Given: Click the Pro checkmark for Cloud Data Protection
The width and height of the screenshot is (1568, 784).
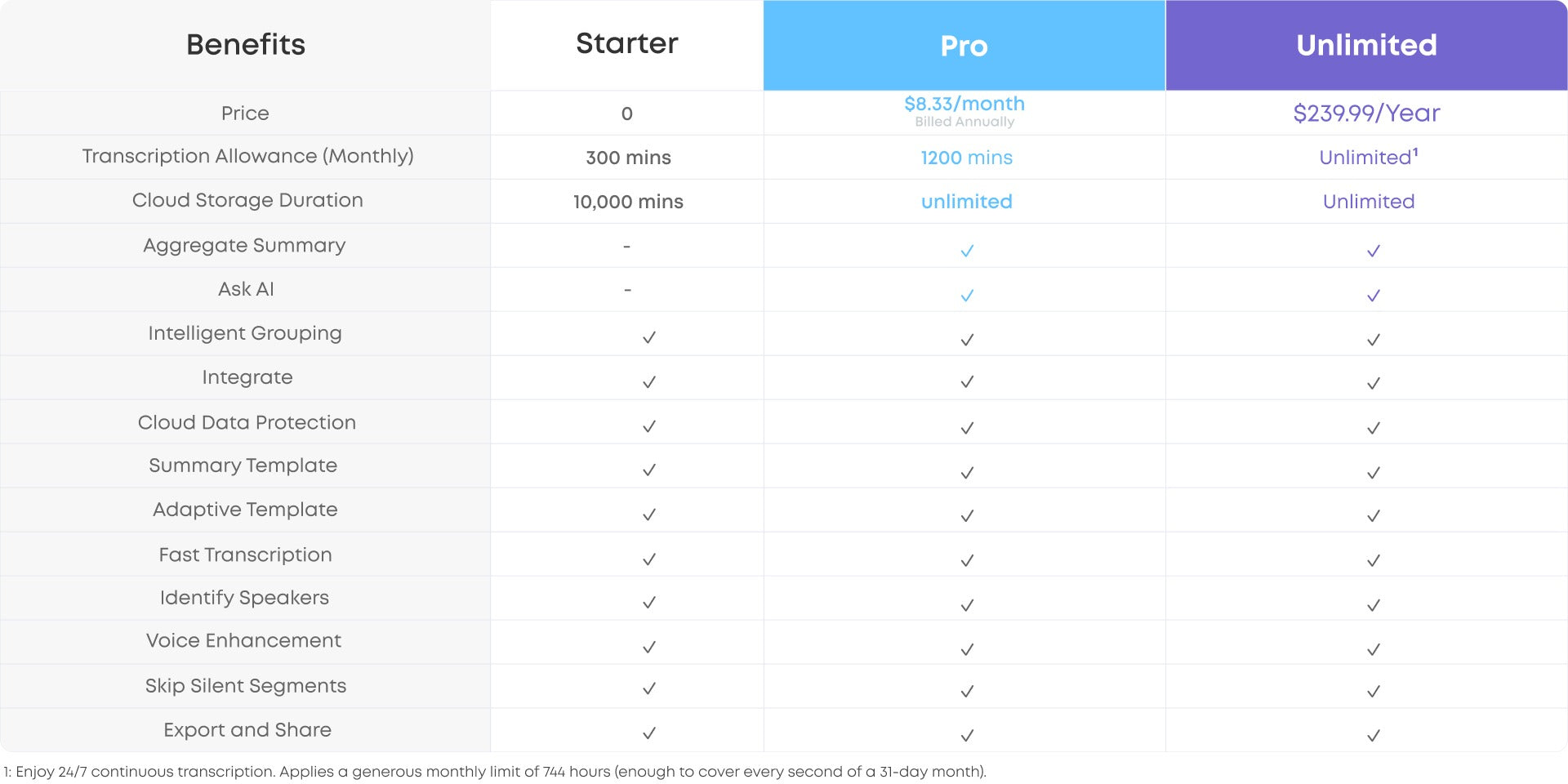Looking at the screenshot, I should coord(967,427).
